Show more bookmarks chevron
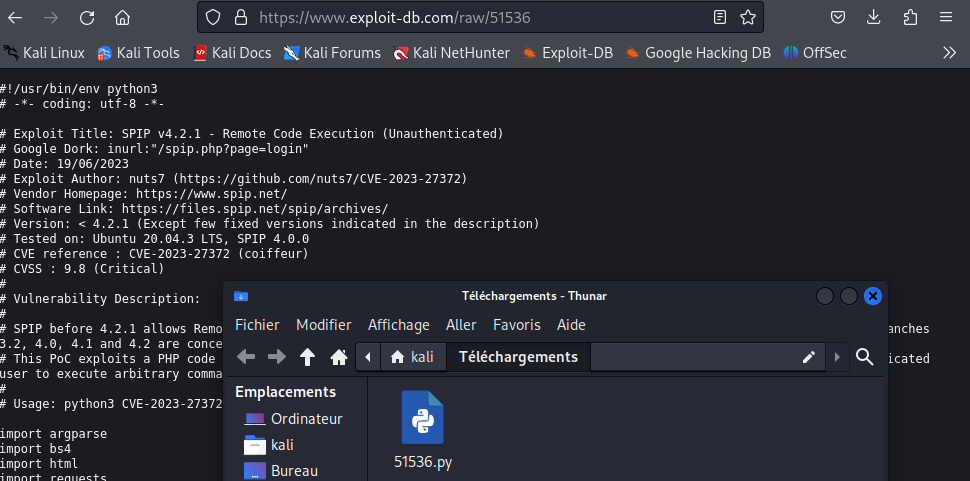The height and width of the screenshot is (481, 970). click(950, 53)
